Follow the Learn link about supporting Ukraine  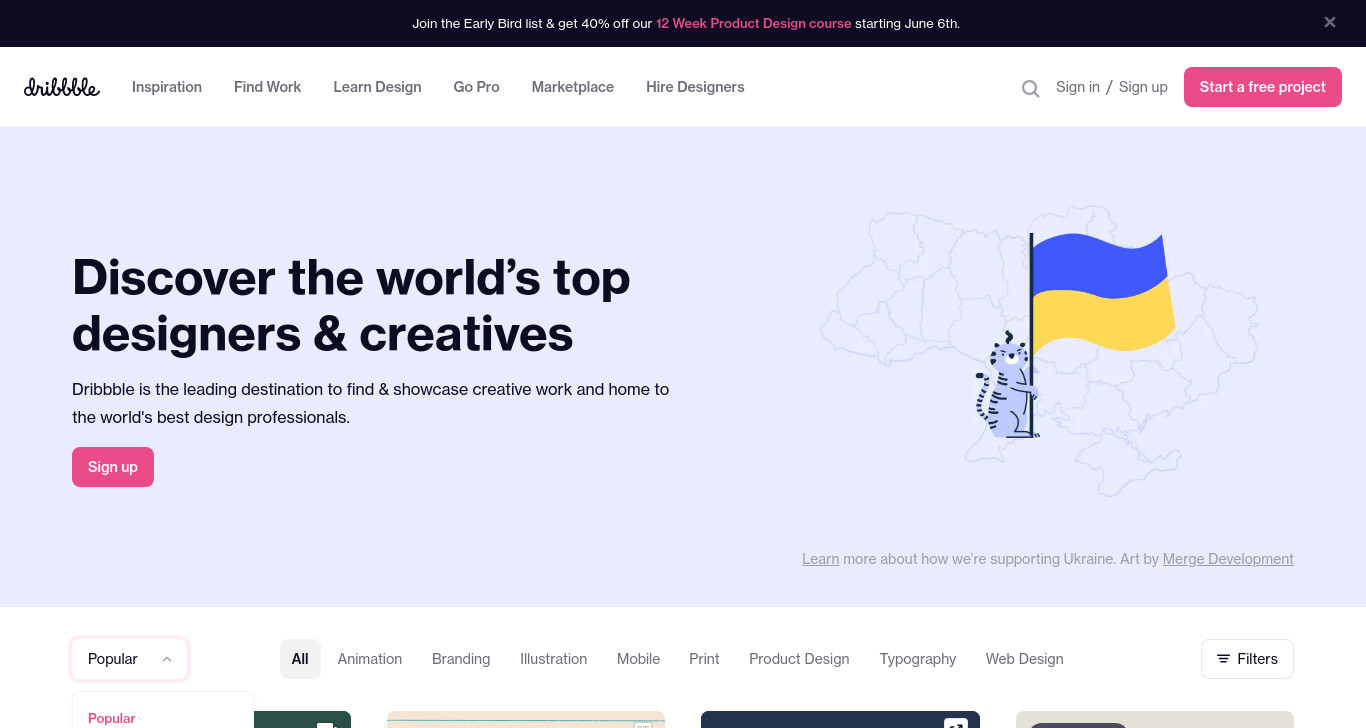(820, 559)
